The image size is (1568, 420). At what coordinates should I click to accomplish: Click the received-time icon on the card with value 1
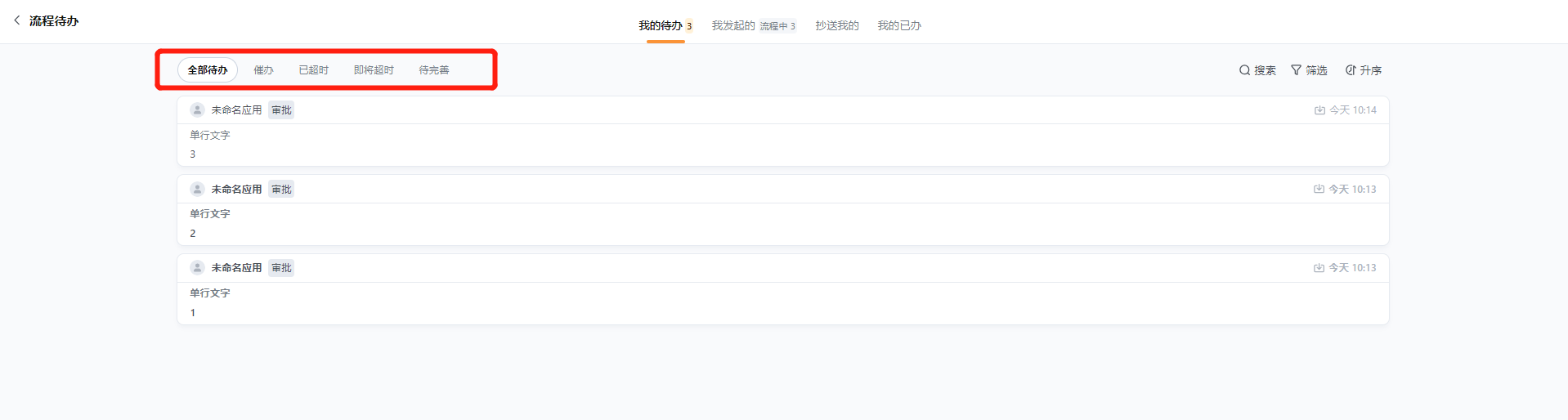(x=1319, y=267)
